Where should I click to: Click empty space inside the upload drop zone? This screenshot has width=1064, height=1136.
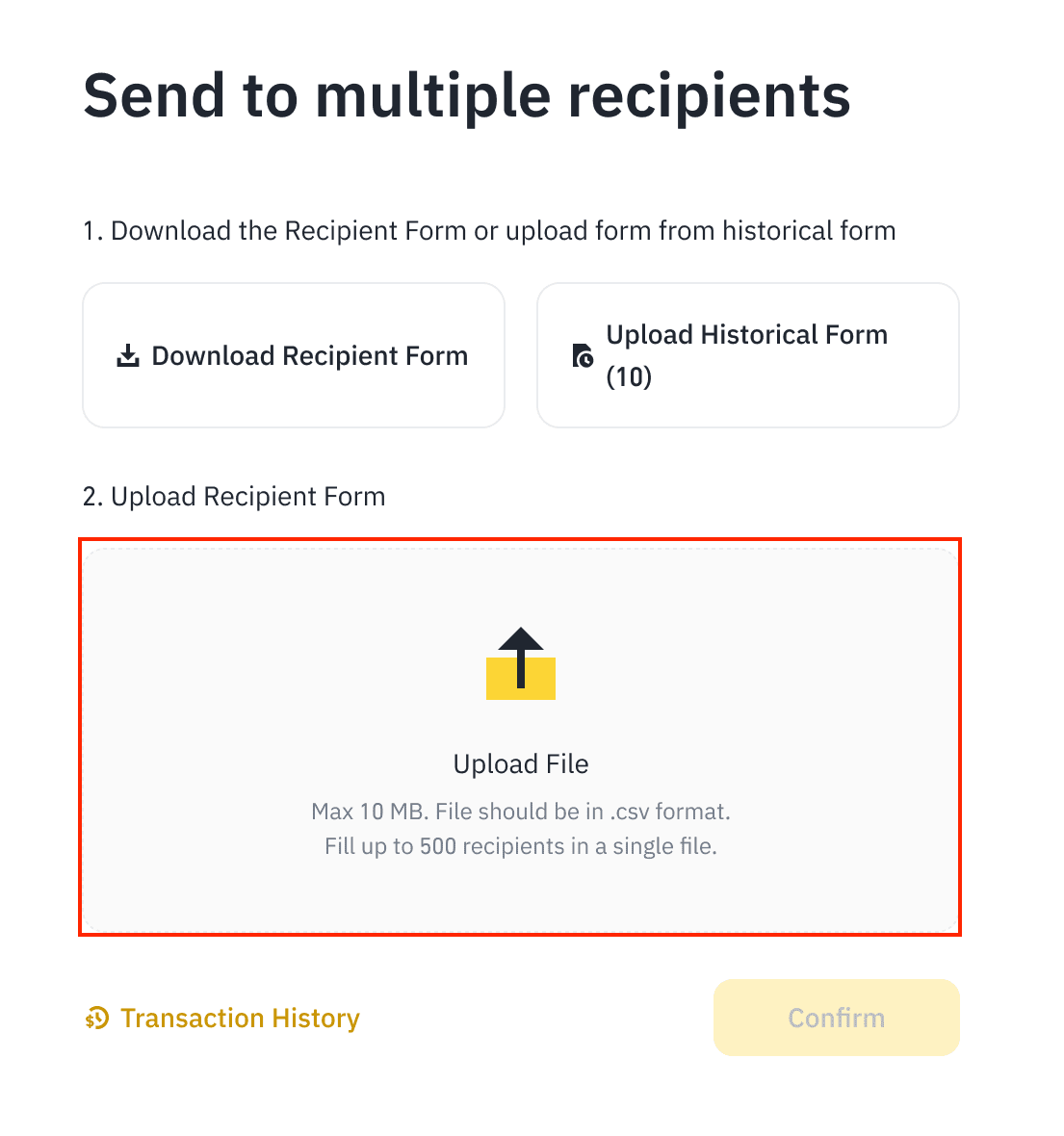(x=241, y=674)
